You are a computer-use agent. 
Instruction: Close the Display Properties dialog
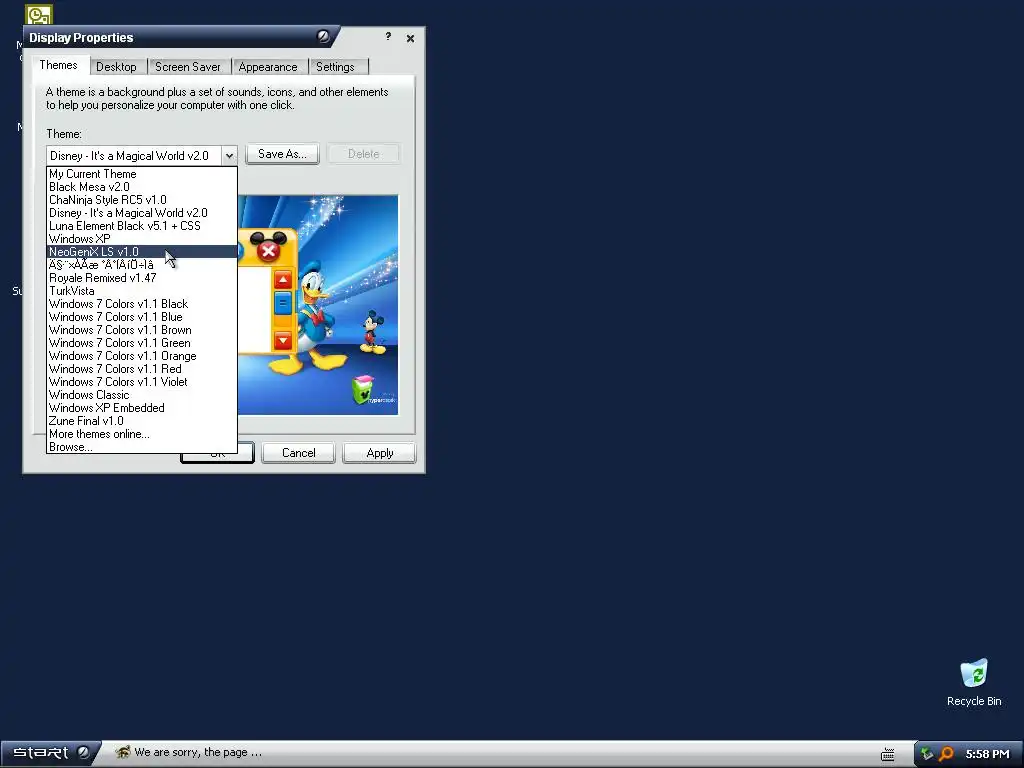point(410,38)
